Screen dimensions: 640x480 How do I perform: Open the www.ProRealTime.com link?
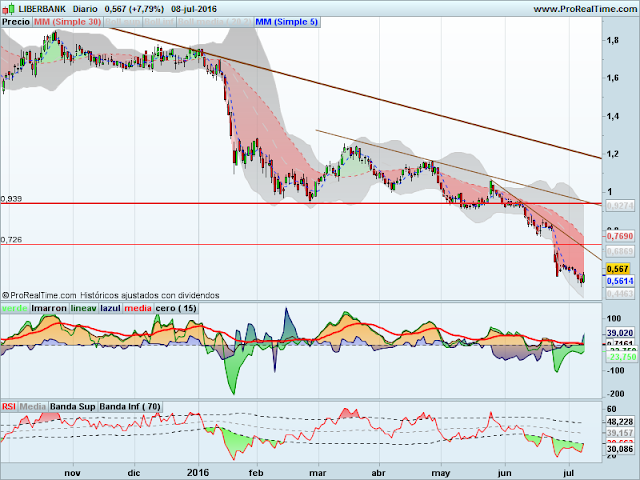tap(586, 9)
